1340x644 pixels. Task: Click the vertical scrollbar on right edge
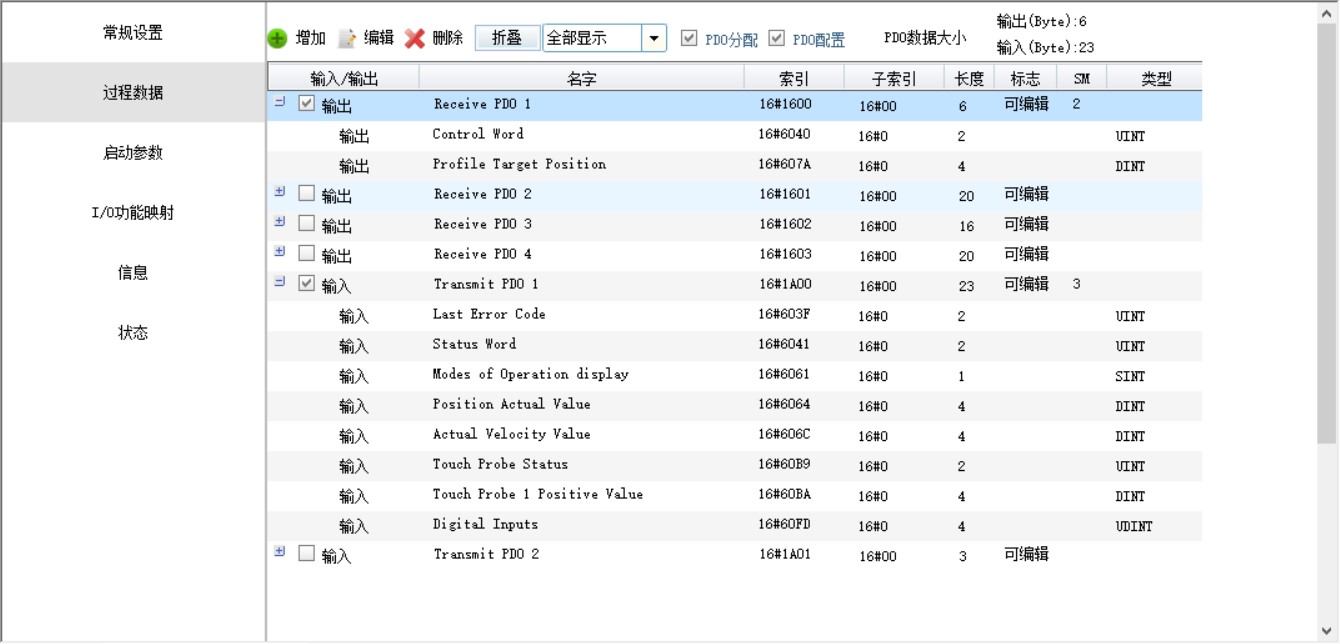point(1326,230)
